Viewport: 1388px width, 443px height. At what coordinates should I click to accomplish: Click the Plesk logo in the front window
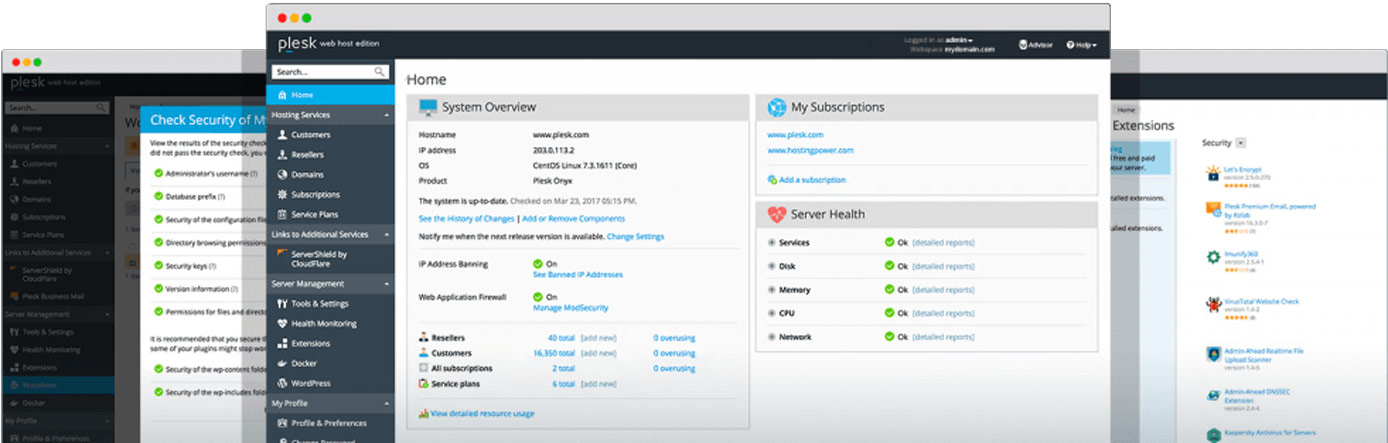[x=296, y=43]
